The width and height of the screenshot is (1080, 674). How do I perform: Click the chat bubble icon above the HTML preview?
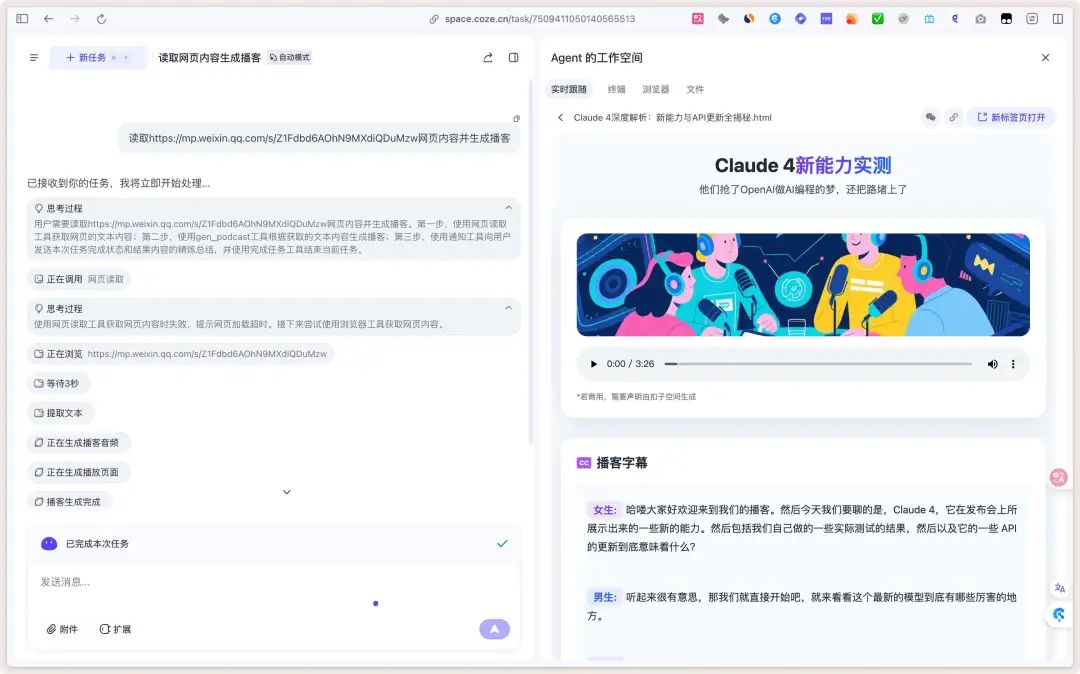(931, 117)
